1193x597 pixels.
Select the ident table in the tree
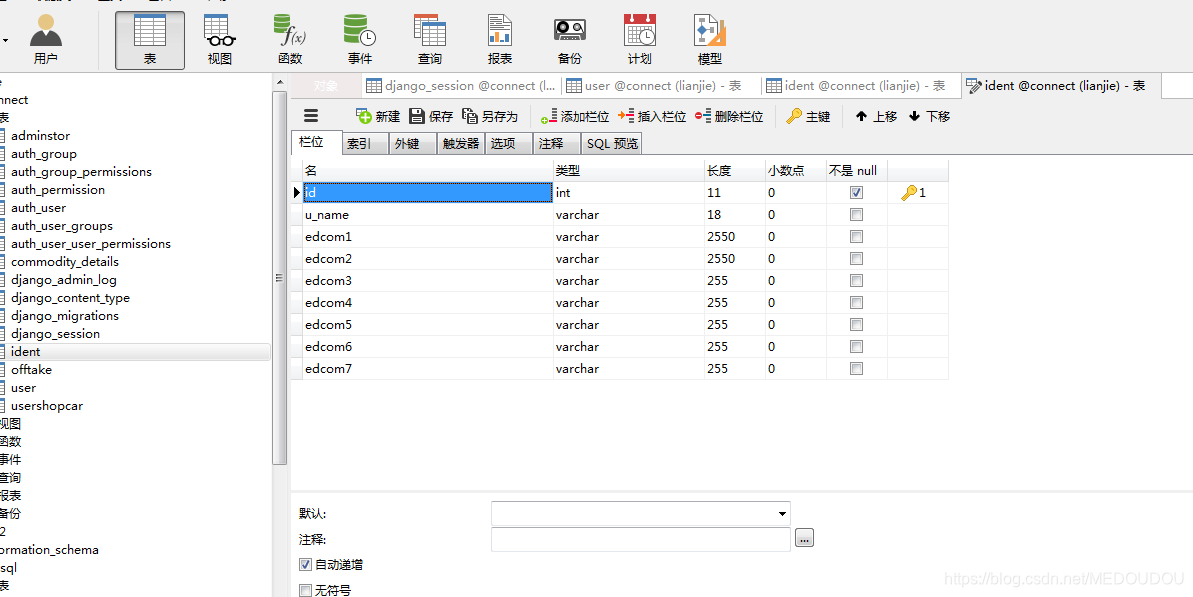(x=26, y=351)
